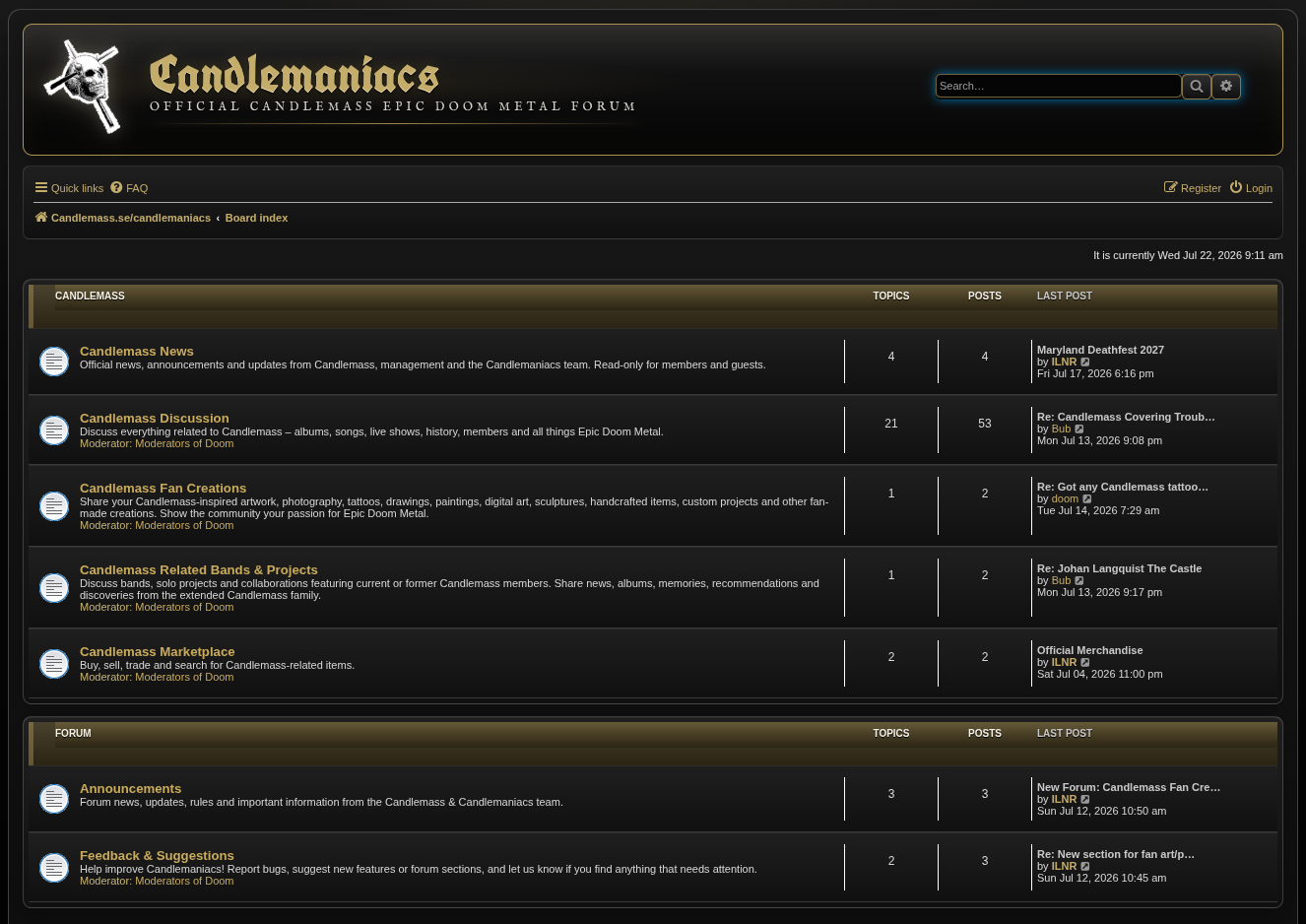Image resolution: width=1306 pixels, height=924 pixels.
Task: Open advanced search gear icon
Action: 1226,87
